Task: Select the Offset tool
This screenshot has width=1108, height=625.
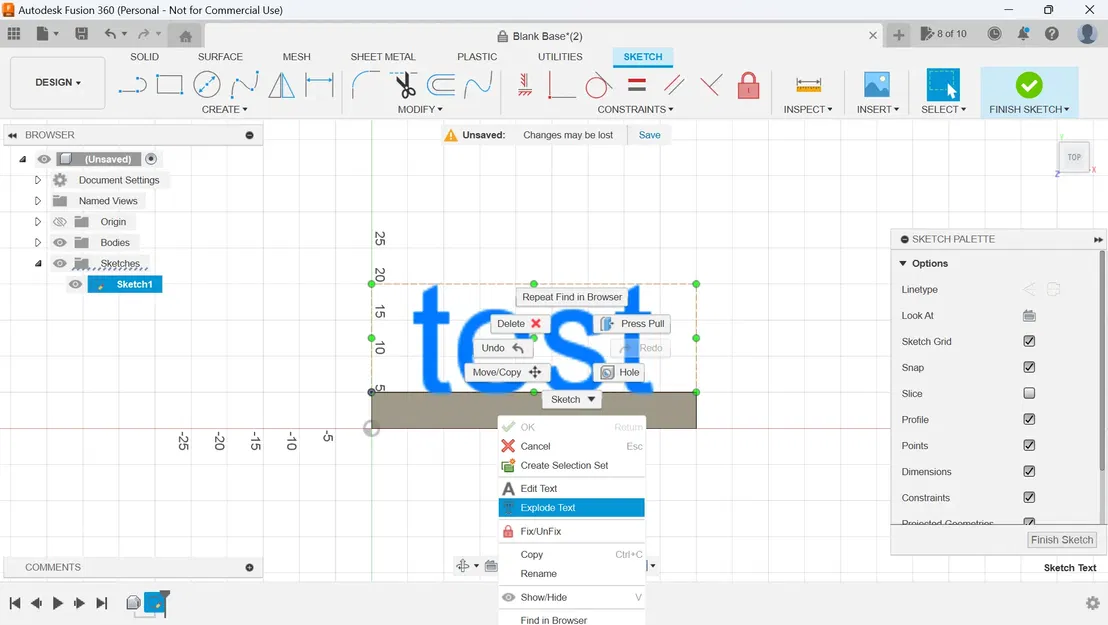Action: 441,86
